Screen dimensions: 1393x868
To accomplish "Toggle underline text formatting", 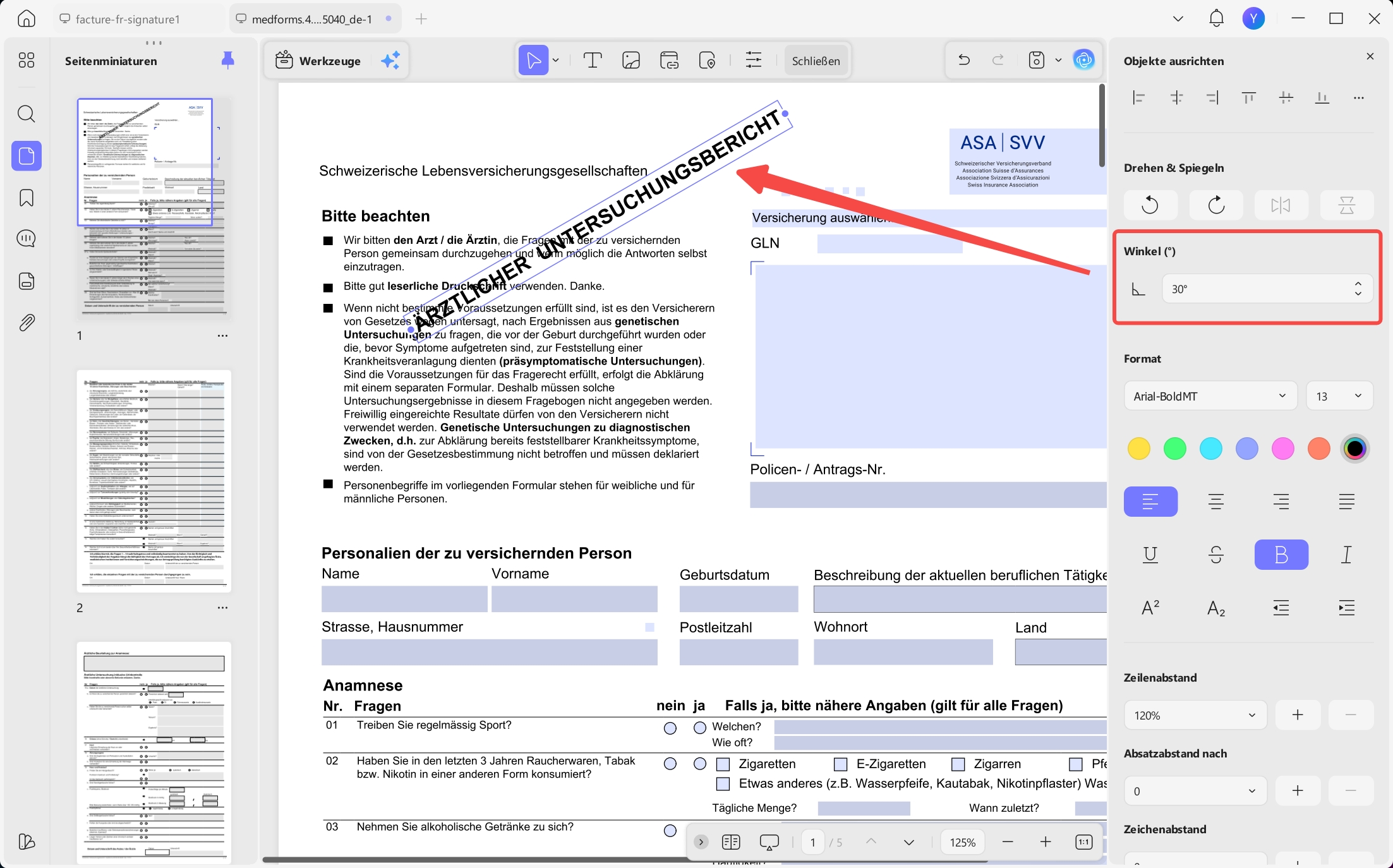I will [x=1150, y=555].
